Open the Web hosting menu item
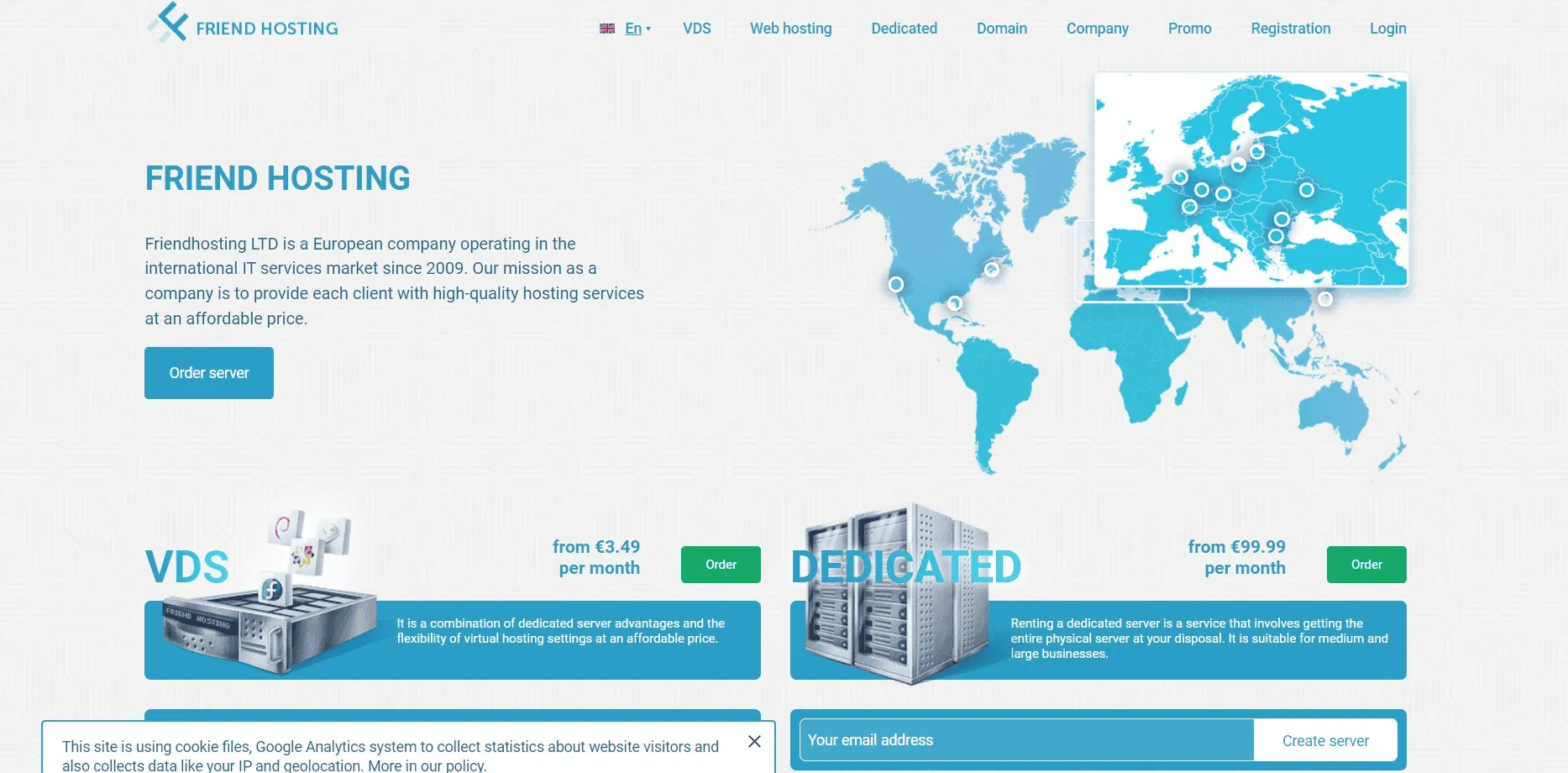Image resolution: width=1568 pixels, height=773 pixels. 790,28
